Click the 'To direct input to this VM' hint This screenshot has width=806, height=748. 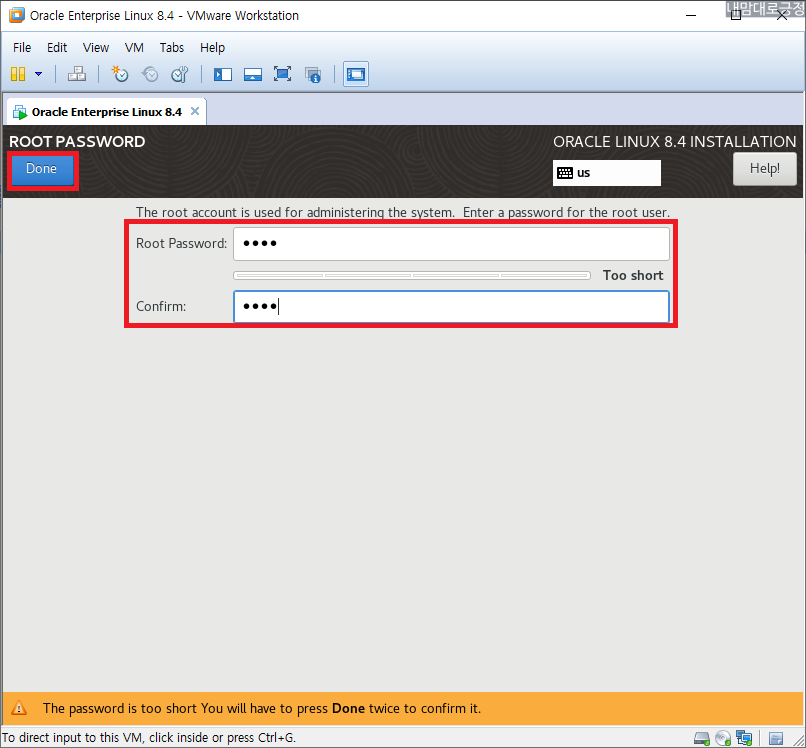point(149,738)
